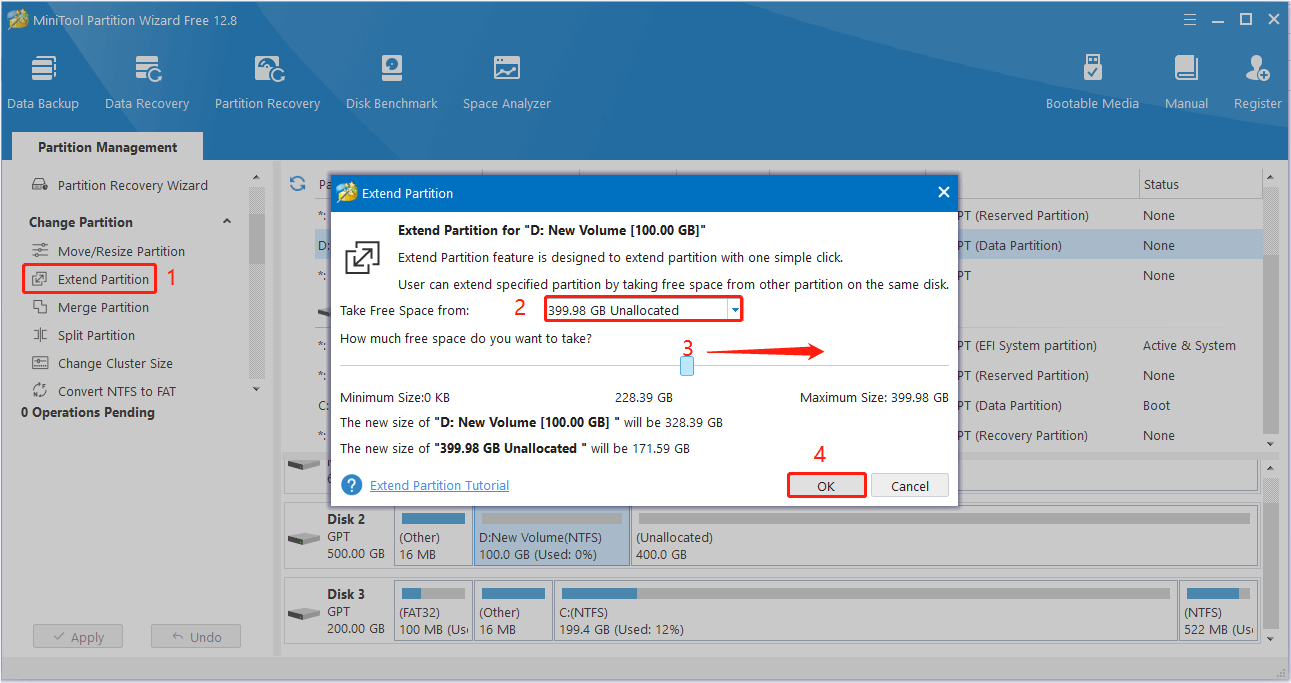Select Convert NTFS to FAT option
Screen dimensions: 1291x683
click(x=117, y=391)
